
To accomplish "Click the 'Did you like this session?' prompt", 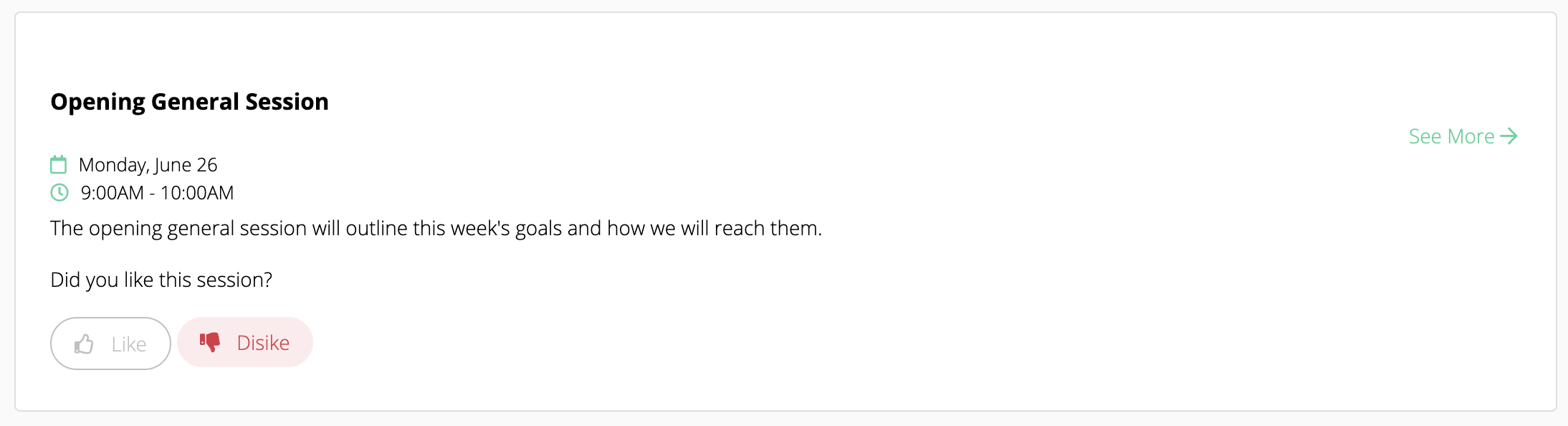I will click(x=161, y=280).
